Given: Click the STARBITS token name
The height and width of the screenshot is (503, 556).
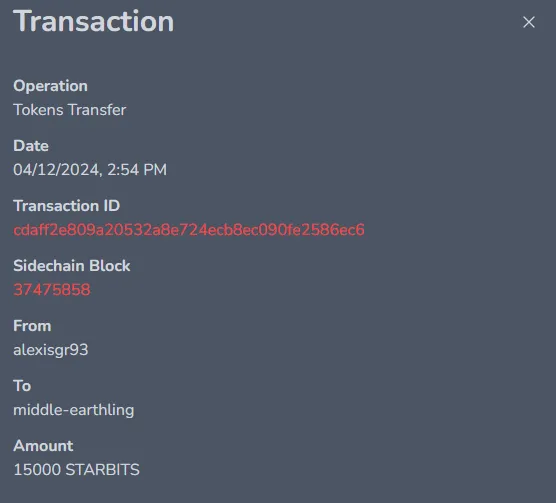Looking at the screenshot, I should (103, 470).
